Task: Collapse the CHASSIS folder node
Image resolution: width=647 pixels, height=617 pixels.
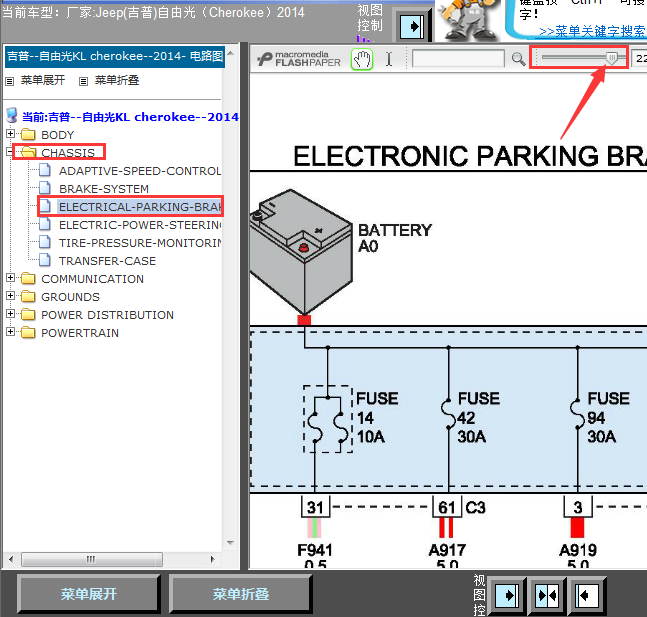Action: click(10, 152)
